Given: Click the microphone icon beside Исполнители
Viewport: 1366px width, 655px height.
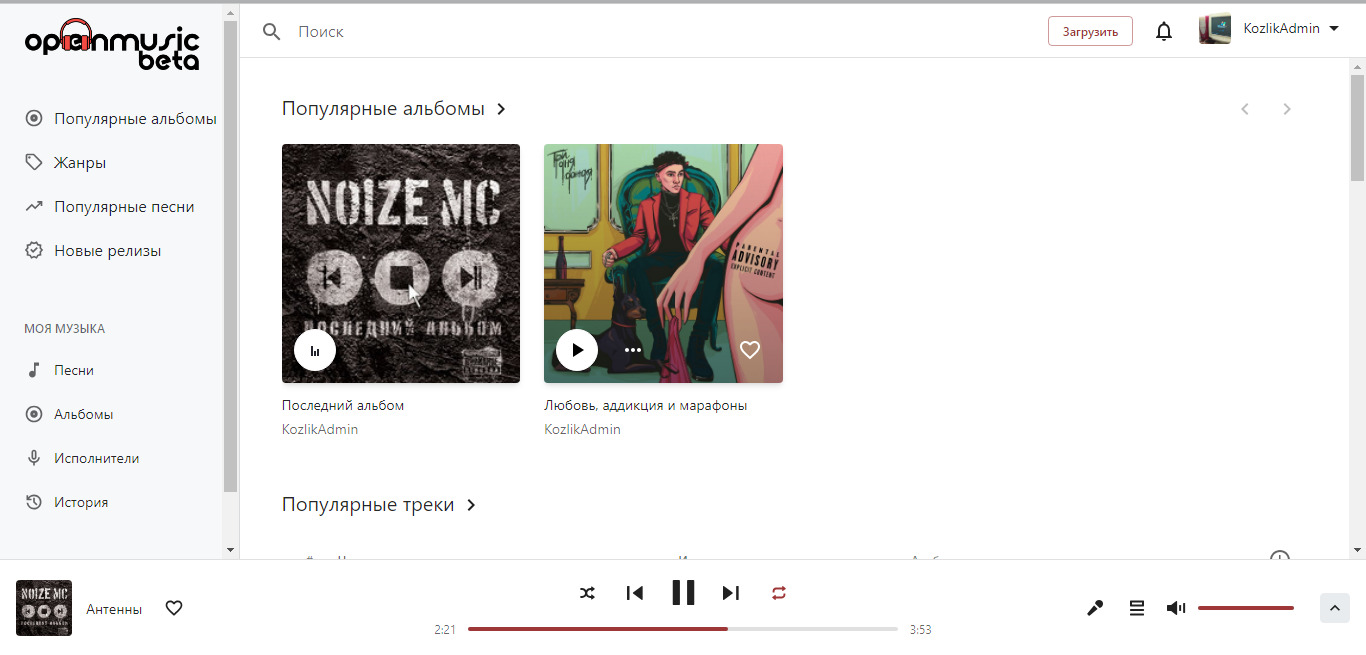Looking at the screenshot, I should coord(34,458).
